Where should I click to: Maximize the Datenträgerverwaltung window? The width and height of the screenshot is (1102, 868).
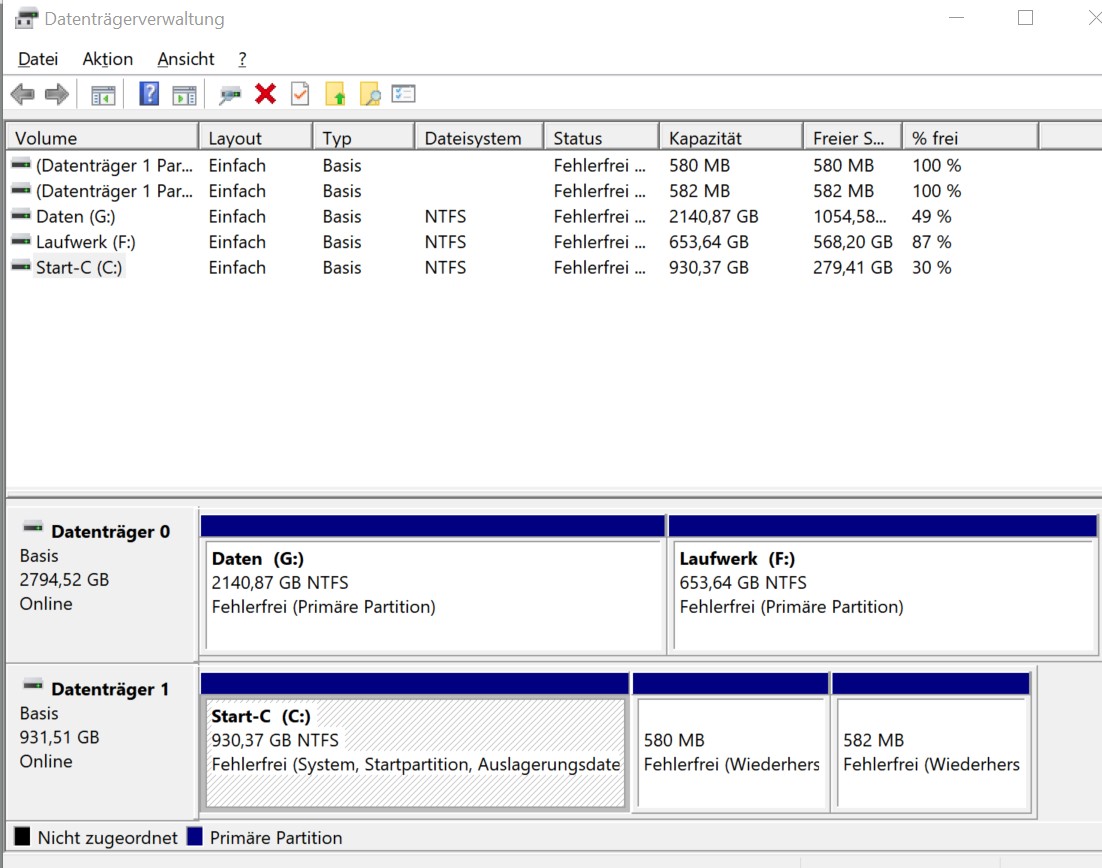coord(1025,18)
